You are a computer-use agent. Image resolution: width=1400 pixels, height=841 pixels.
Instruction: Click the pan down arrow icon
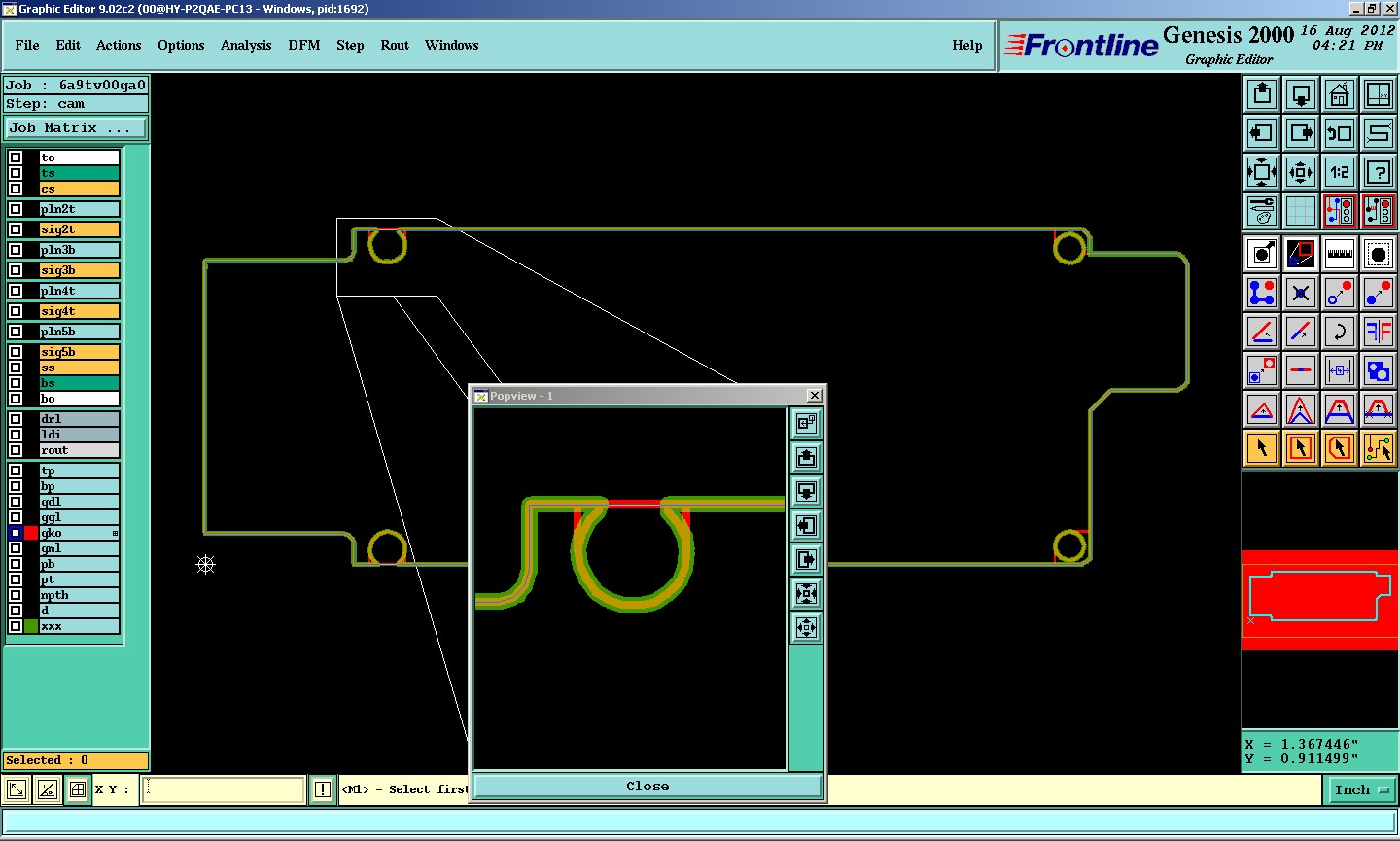click(x=1301, y=94)
